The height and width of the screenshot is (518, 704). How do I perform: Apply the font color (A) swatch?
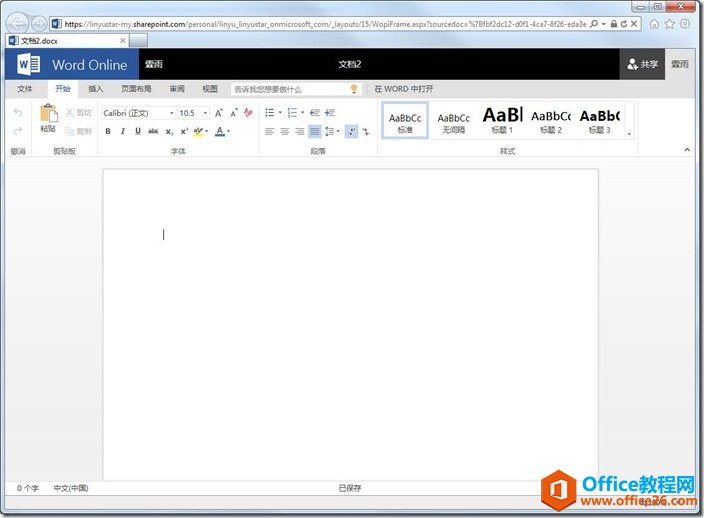coord(220,131)
